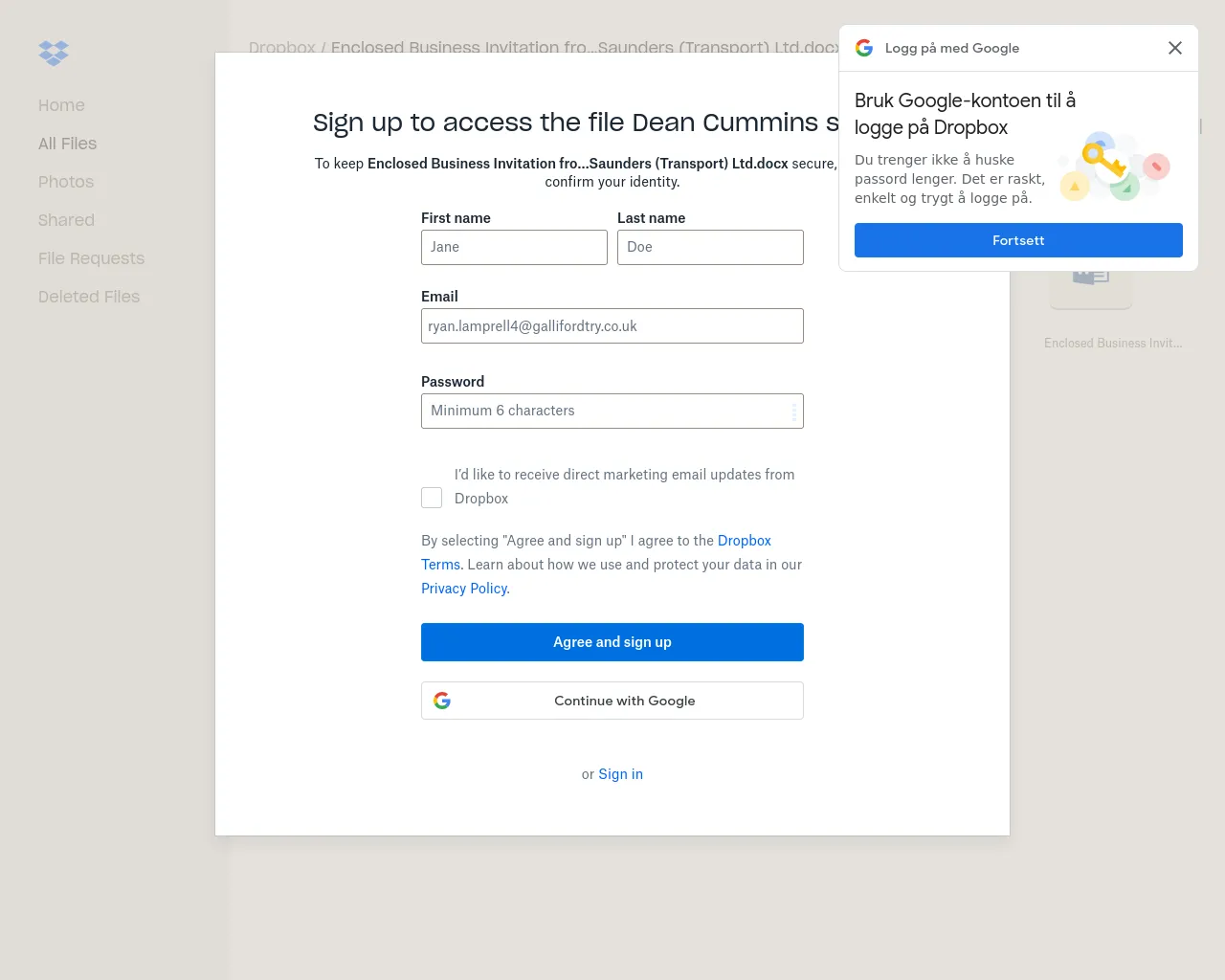Click the Sign in link
Screen dimensions: 1225x980
(x=620, y=774)
